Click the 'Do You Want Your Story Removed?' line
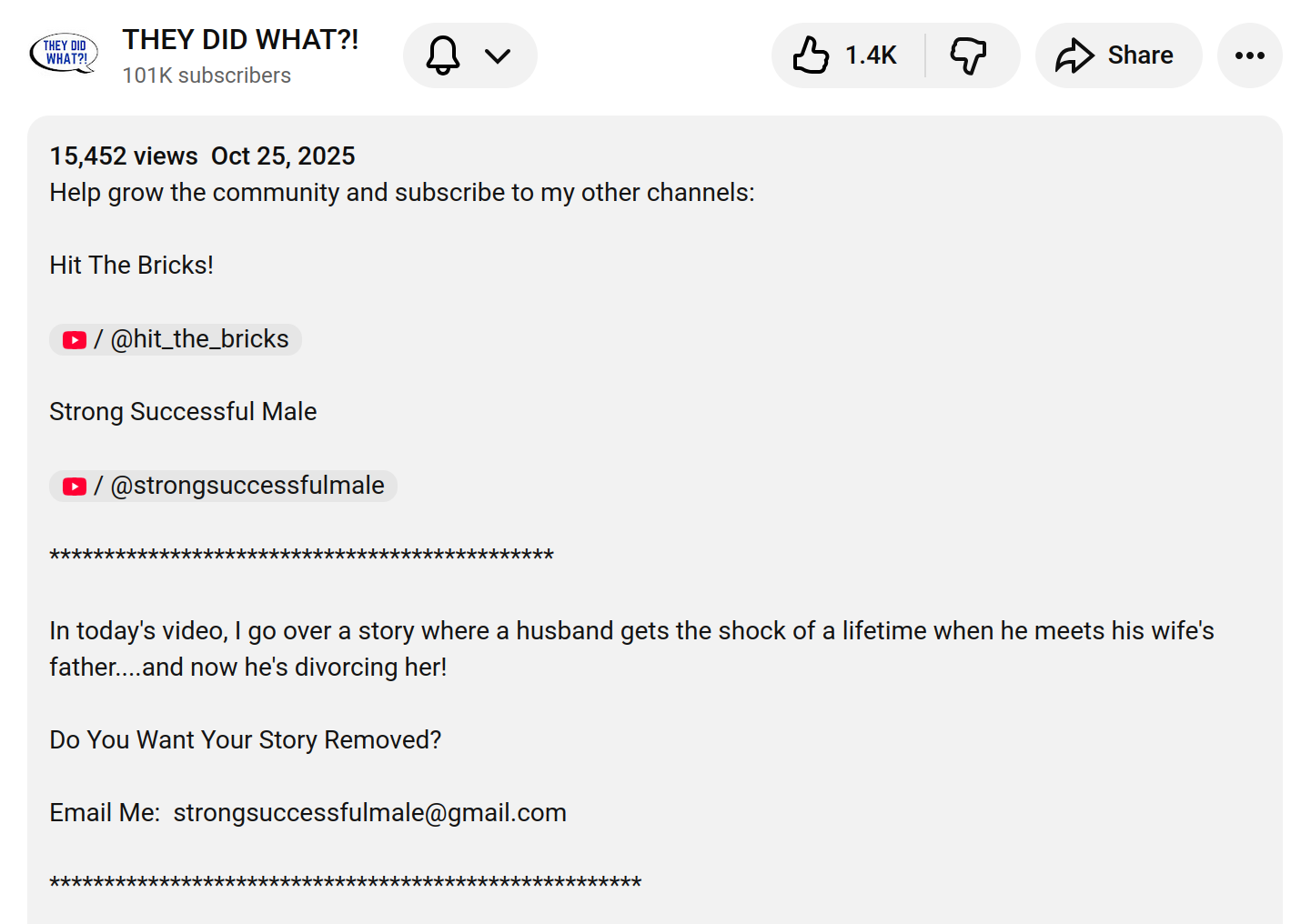The width and height of the screenshot is (1301, 924). pyautogui.click(x=246, y=740)
